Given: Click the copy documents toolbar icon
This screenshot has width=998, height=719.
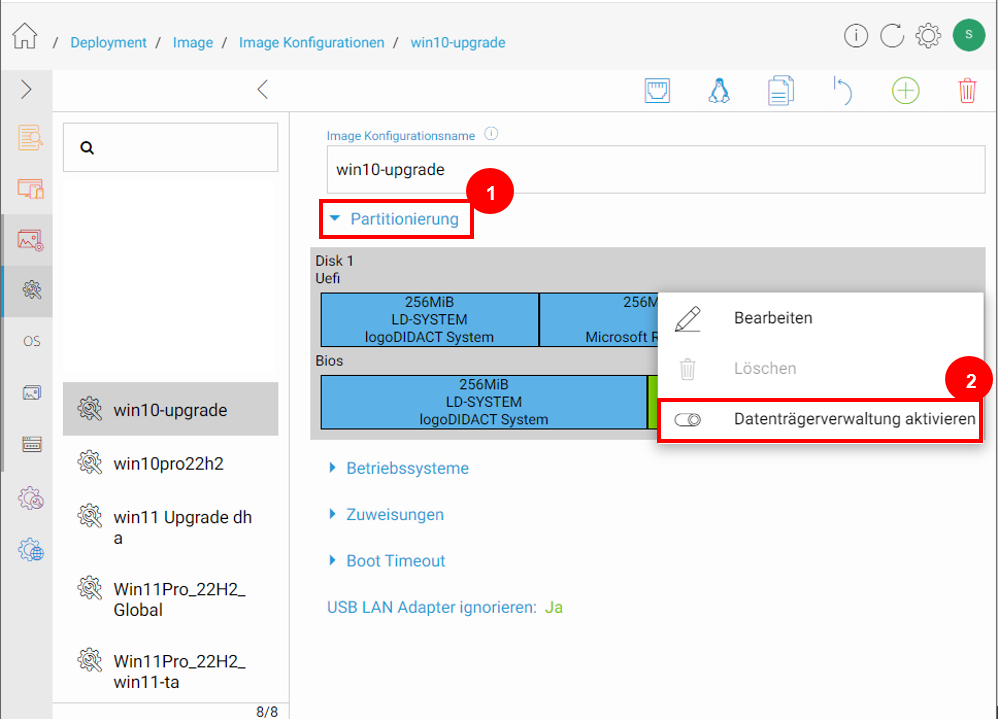Looking at the screenshot, I should 780,90.
